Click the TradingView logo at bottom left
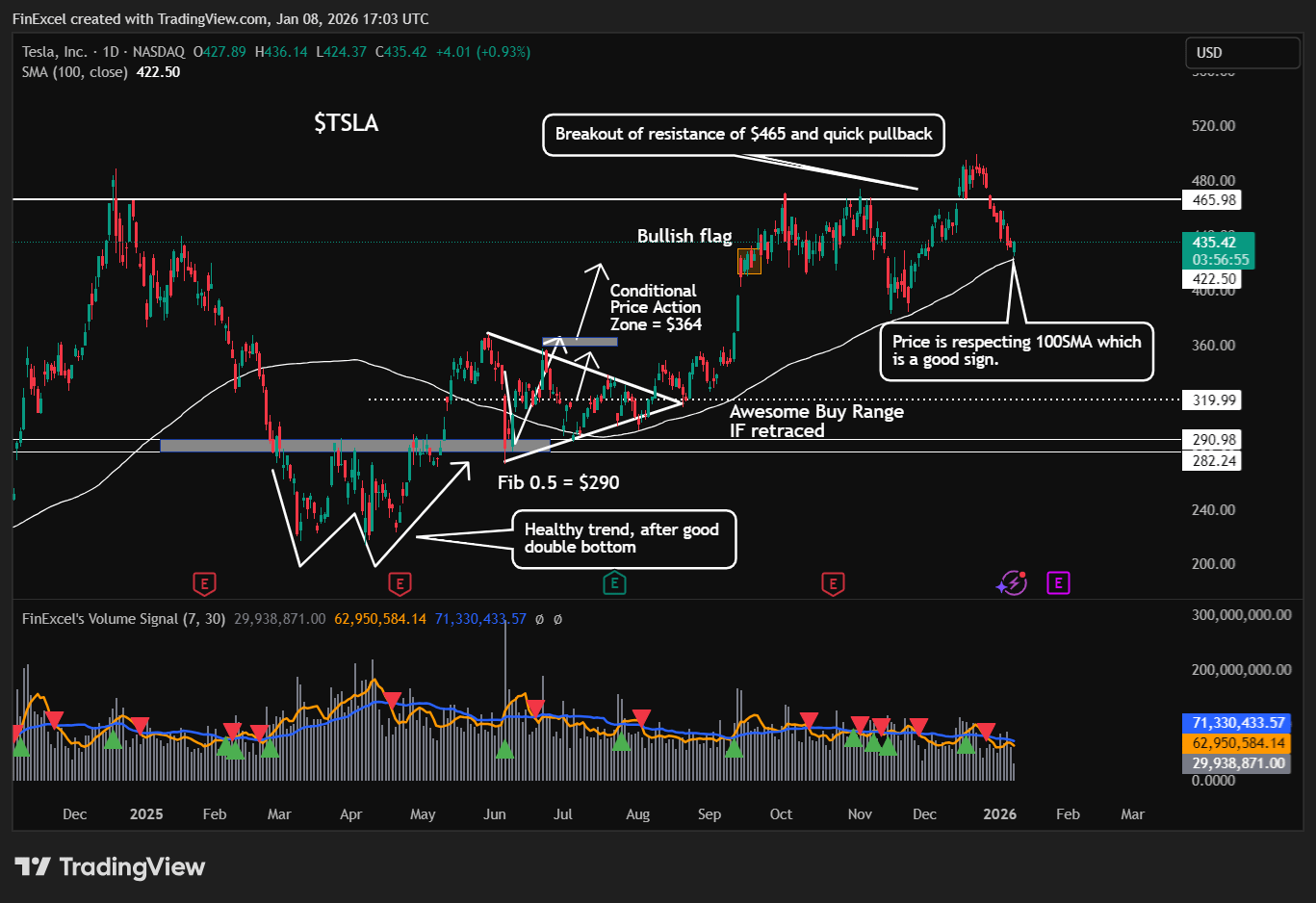The width and height of the screenshot is (1316, 903). pos(110,865)
